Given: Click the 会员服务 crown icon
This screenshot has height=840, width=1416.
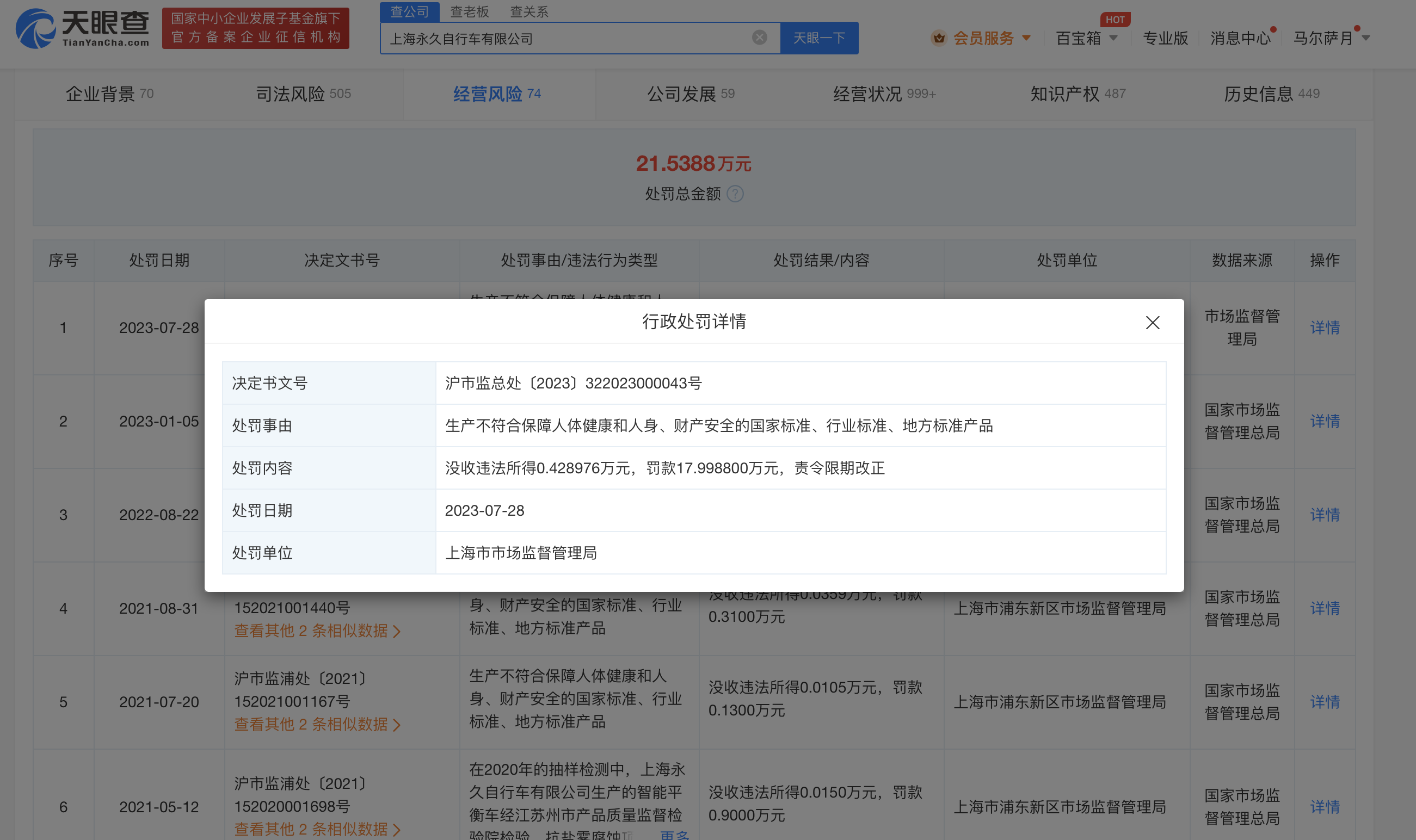Looking at the screenshot, I should (x=939, y=38).
